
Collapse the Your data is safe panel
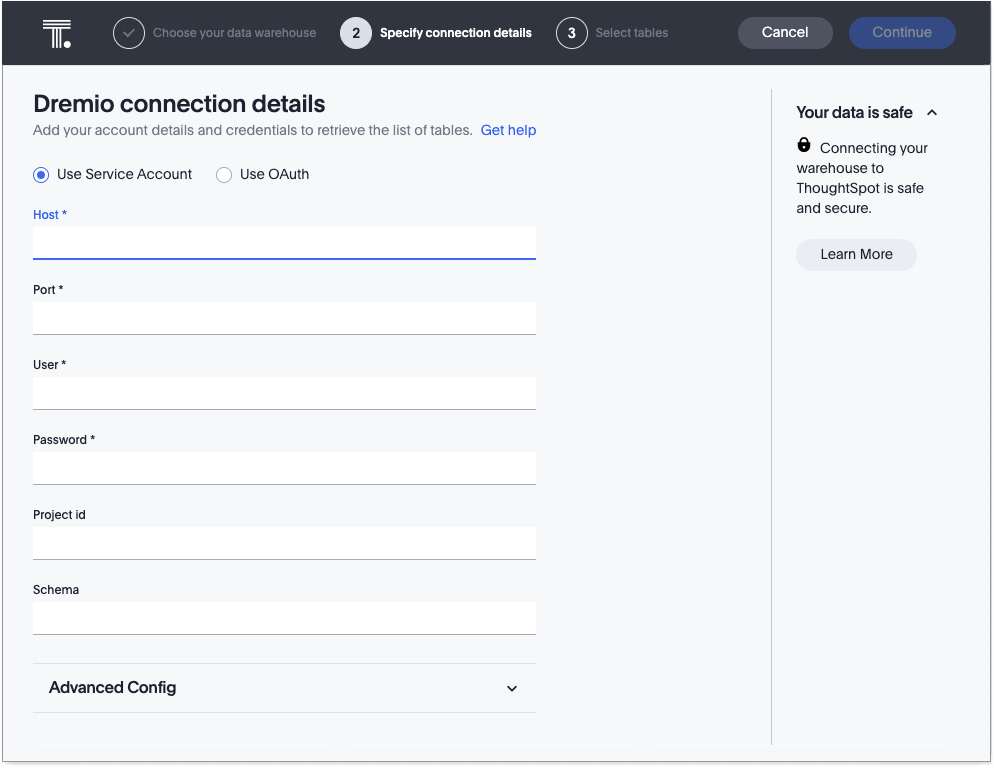(x=932, y=113)
